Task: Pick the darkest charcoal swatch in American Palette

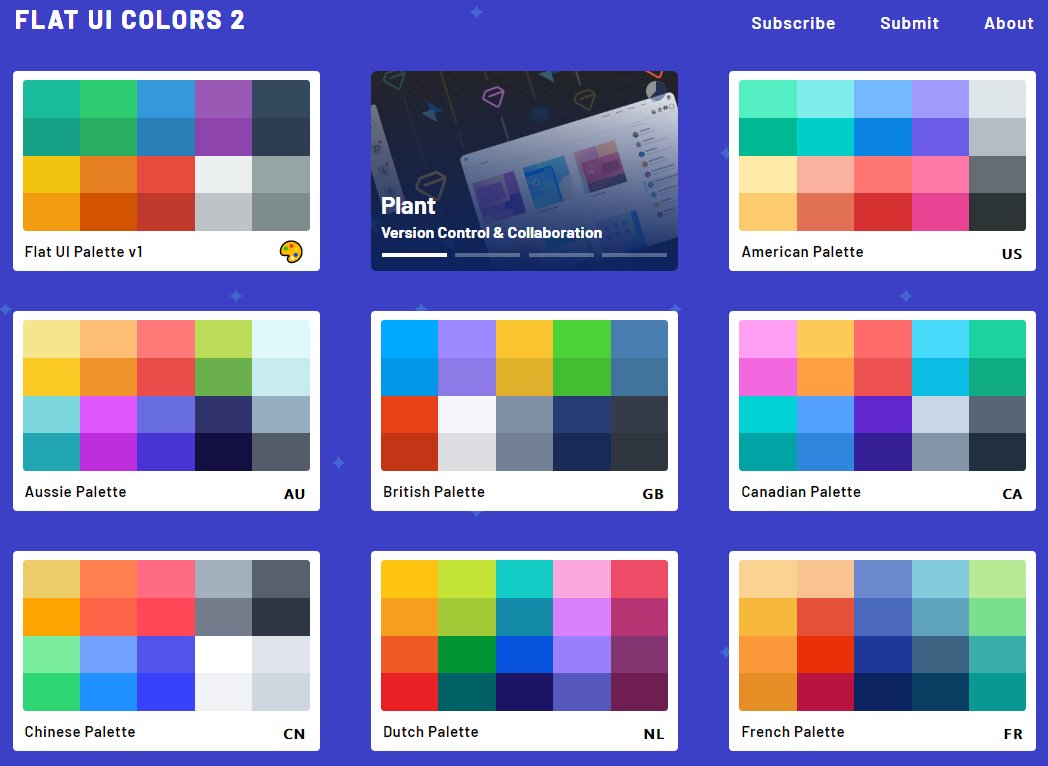Action: pyautogui.click(x=997, y=212)
